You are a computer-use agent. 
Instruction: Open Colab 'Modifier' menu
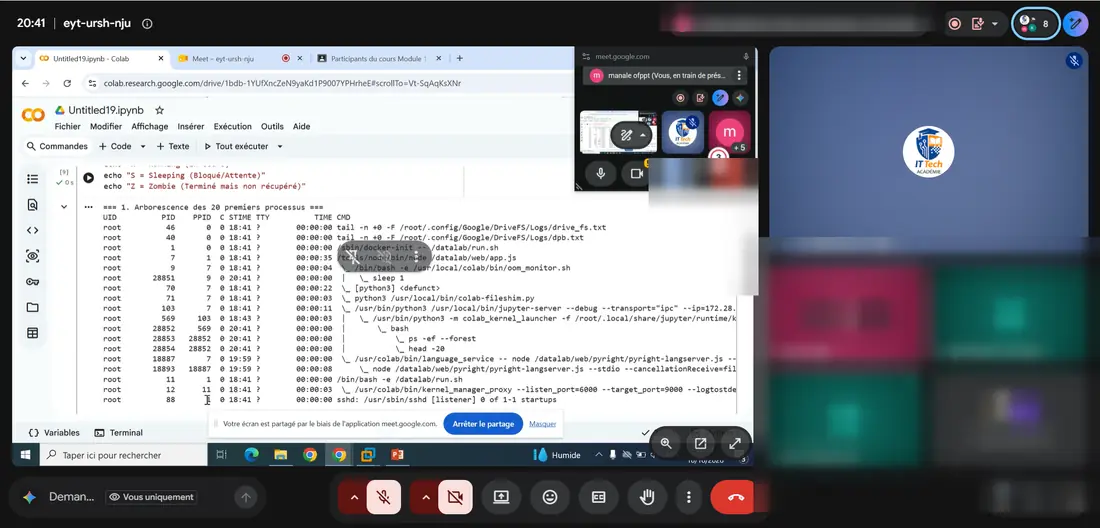106,126
